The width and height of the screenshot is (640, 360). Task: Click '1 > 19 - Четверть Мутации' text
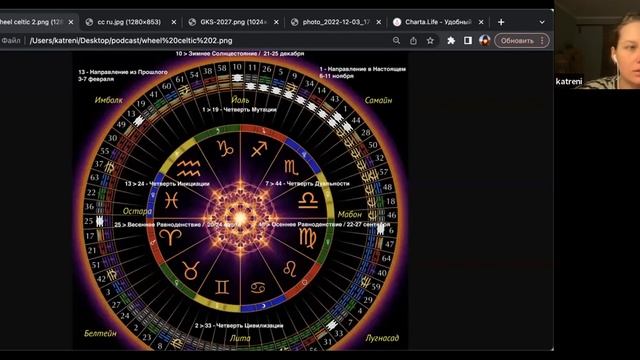click(240, 110)
